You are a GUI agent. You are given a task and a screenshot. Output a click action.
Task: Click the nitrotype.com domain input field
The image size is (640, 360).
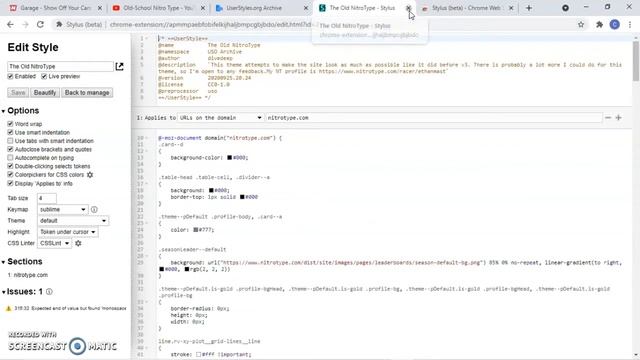coord(434,118)
